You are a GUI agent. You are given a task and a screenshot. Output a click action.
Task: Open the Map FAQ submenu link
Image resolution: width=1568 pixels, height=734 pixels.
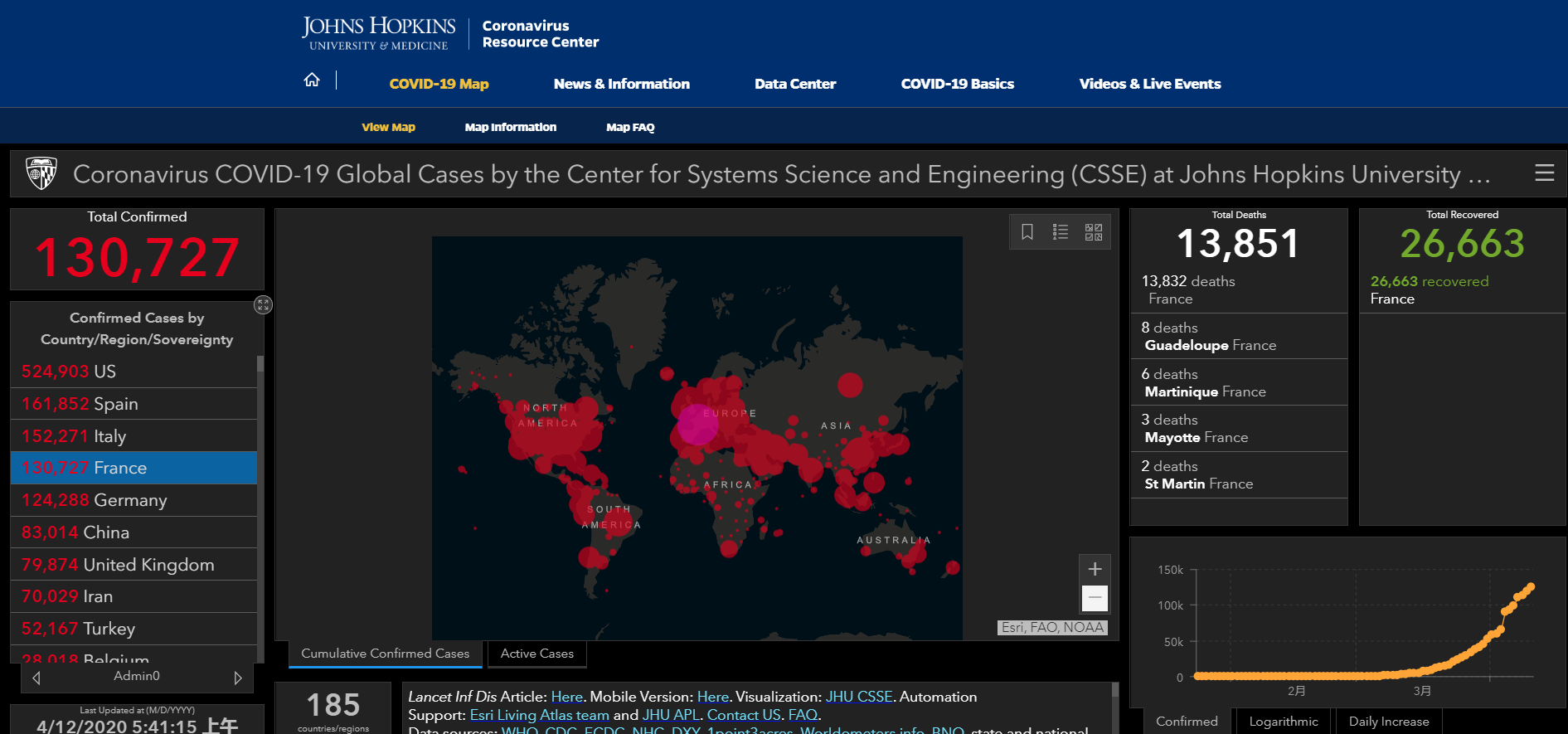[x=630, y=127]
